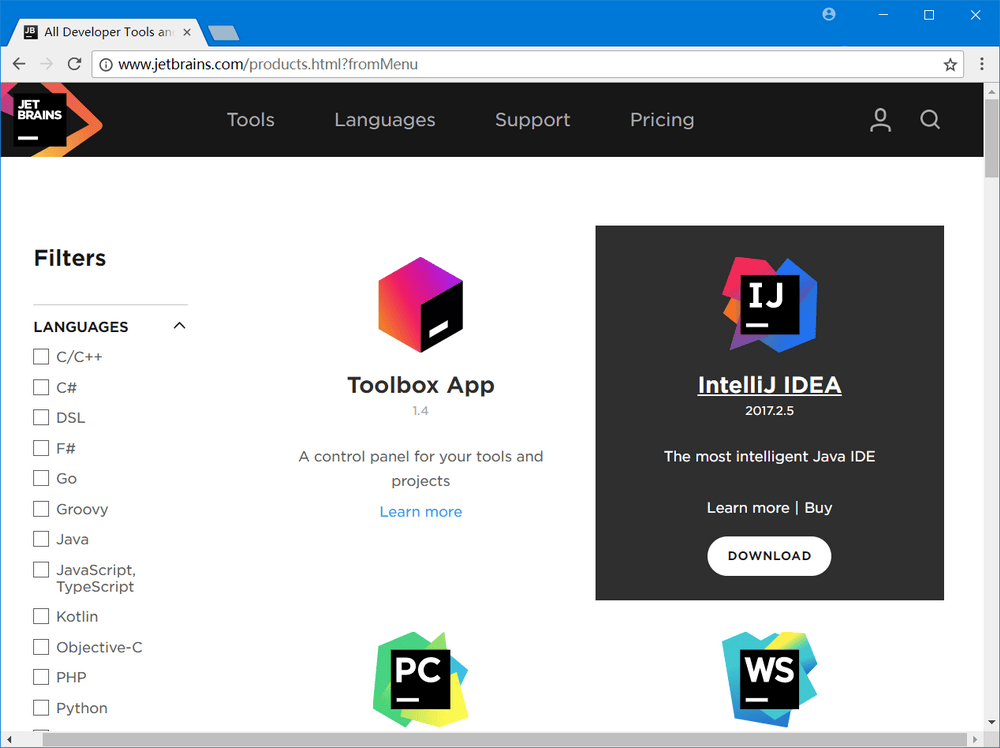Go back using the browser back arrow
Viewport: 1000px width, 748px height.
[19, 64]
